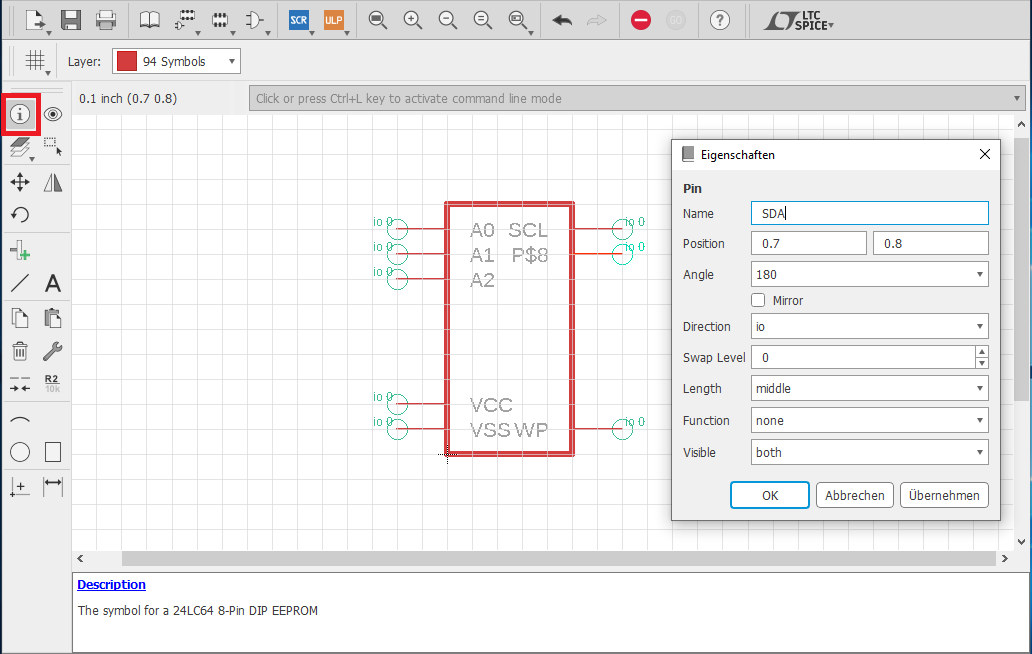Click the Übernehmen button

944,495
